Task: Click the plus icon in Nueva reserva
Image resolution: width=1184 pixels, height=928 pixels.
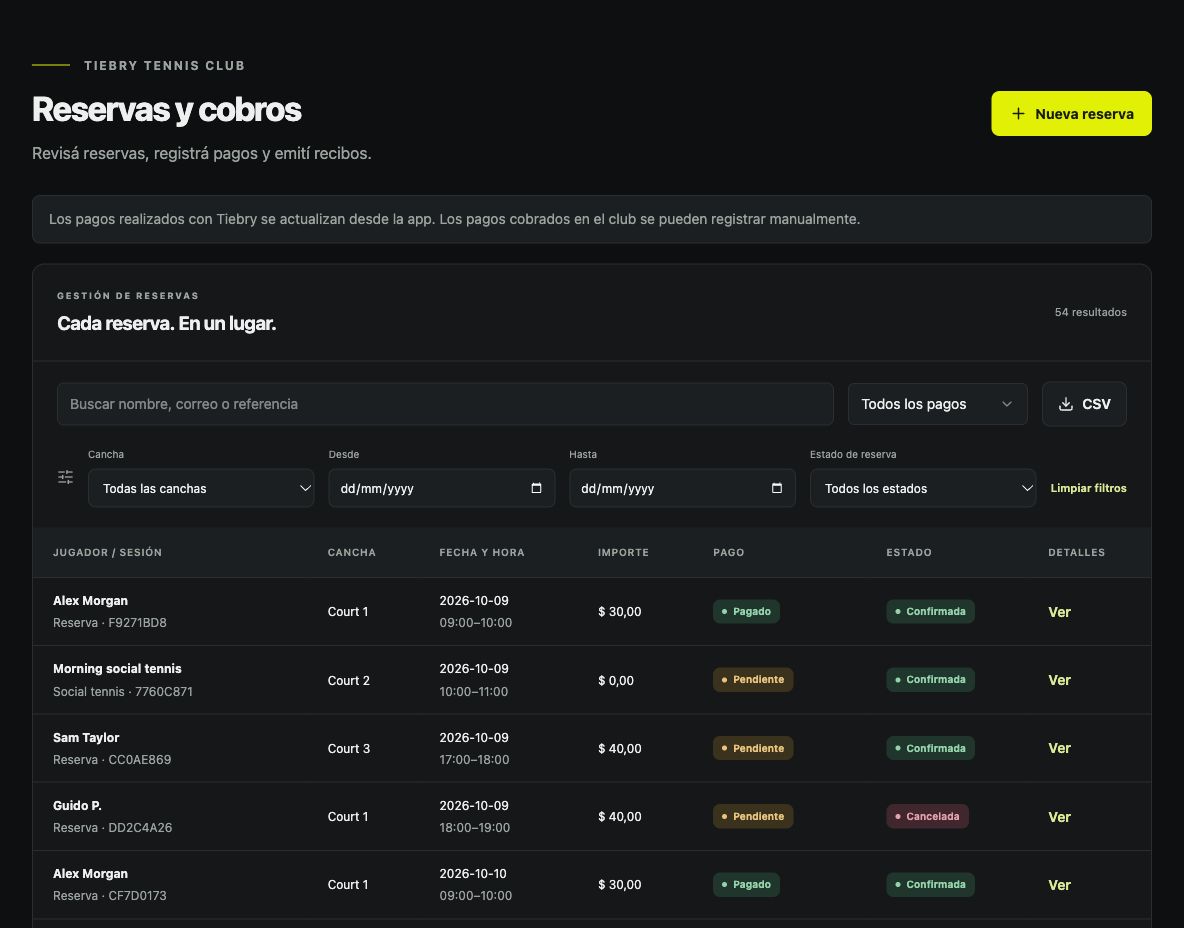Action: pos(1018,113)
